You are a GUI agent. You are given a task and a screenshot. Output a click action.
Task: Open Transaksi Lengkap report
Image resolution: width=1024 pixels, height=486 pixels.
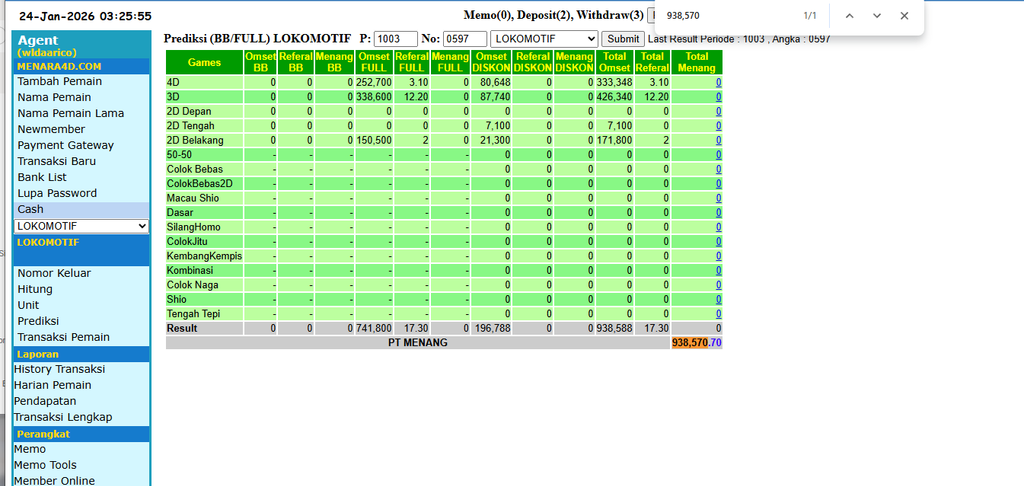click(63, 417)
